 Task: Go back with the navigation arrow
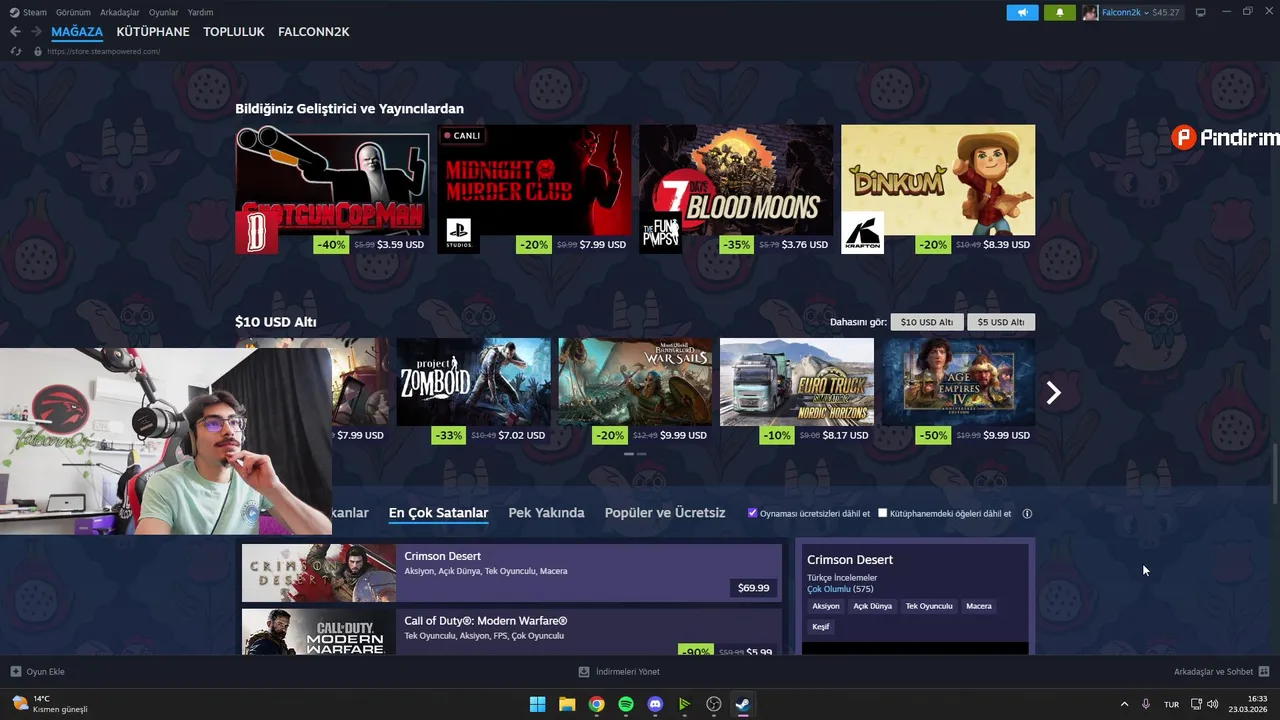click(15, 32)
